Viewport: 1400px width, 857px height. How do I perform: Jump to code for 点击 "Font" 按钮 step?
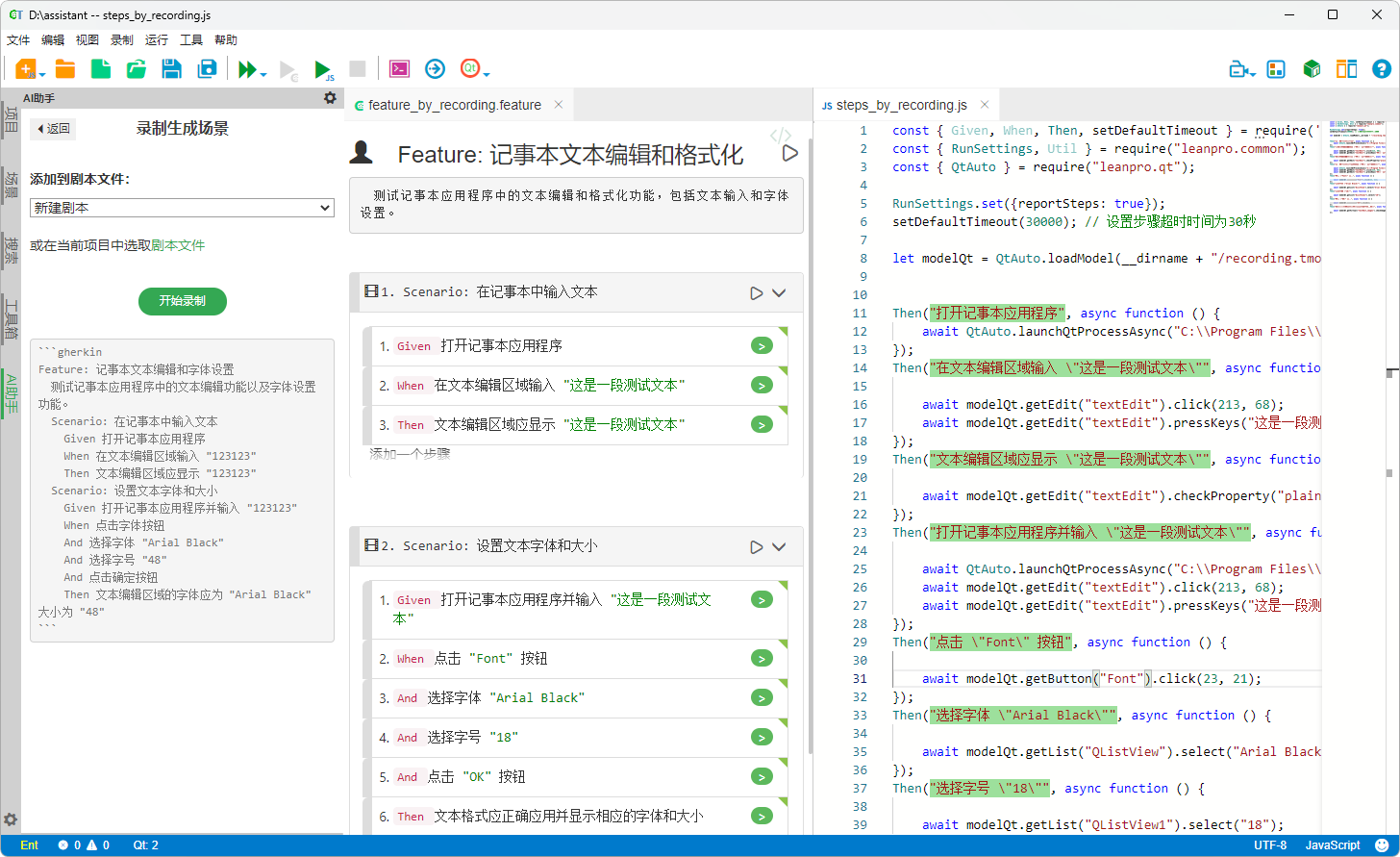762,659
